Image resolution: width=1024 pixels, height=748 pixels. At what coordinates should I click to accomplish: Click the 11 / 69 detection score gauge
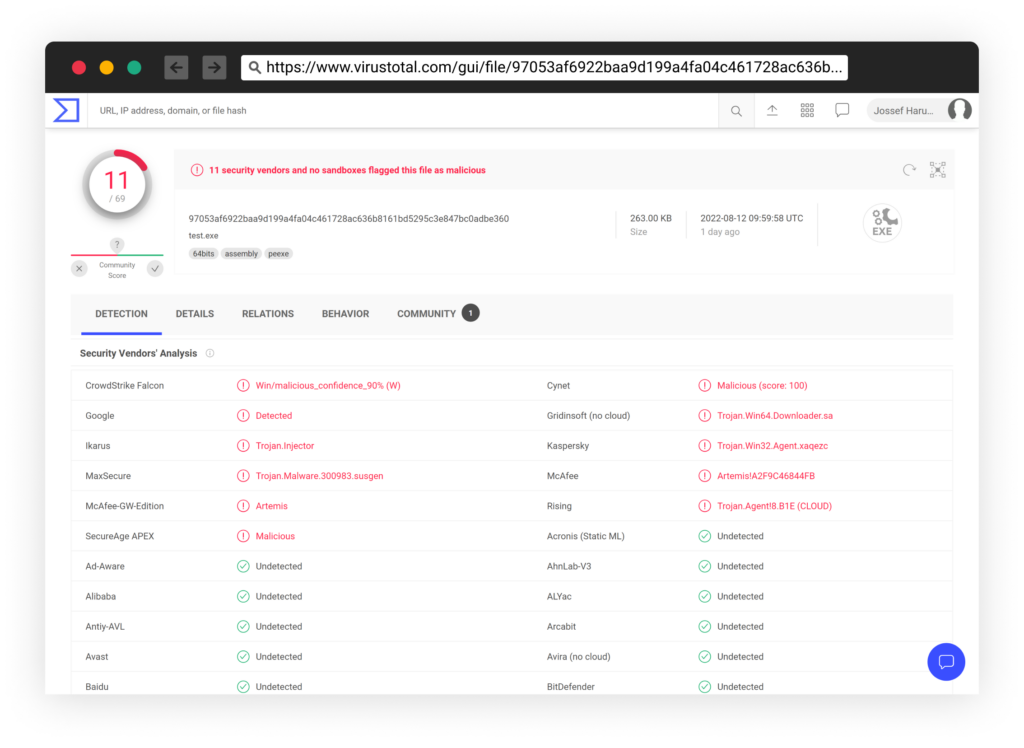coord(117,185)
